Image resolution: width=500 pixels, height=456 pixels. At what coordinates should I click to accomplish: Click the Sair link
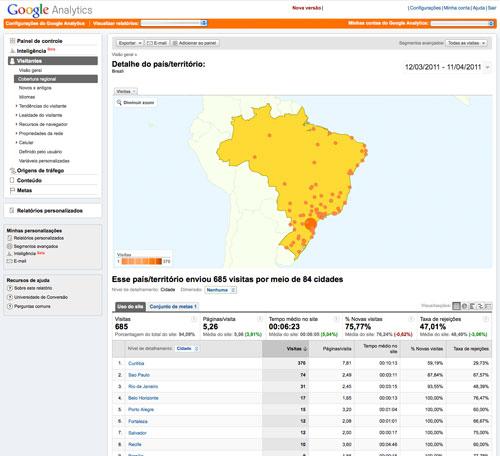click(x=492, y=8)
